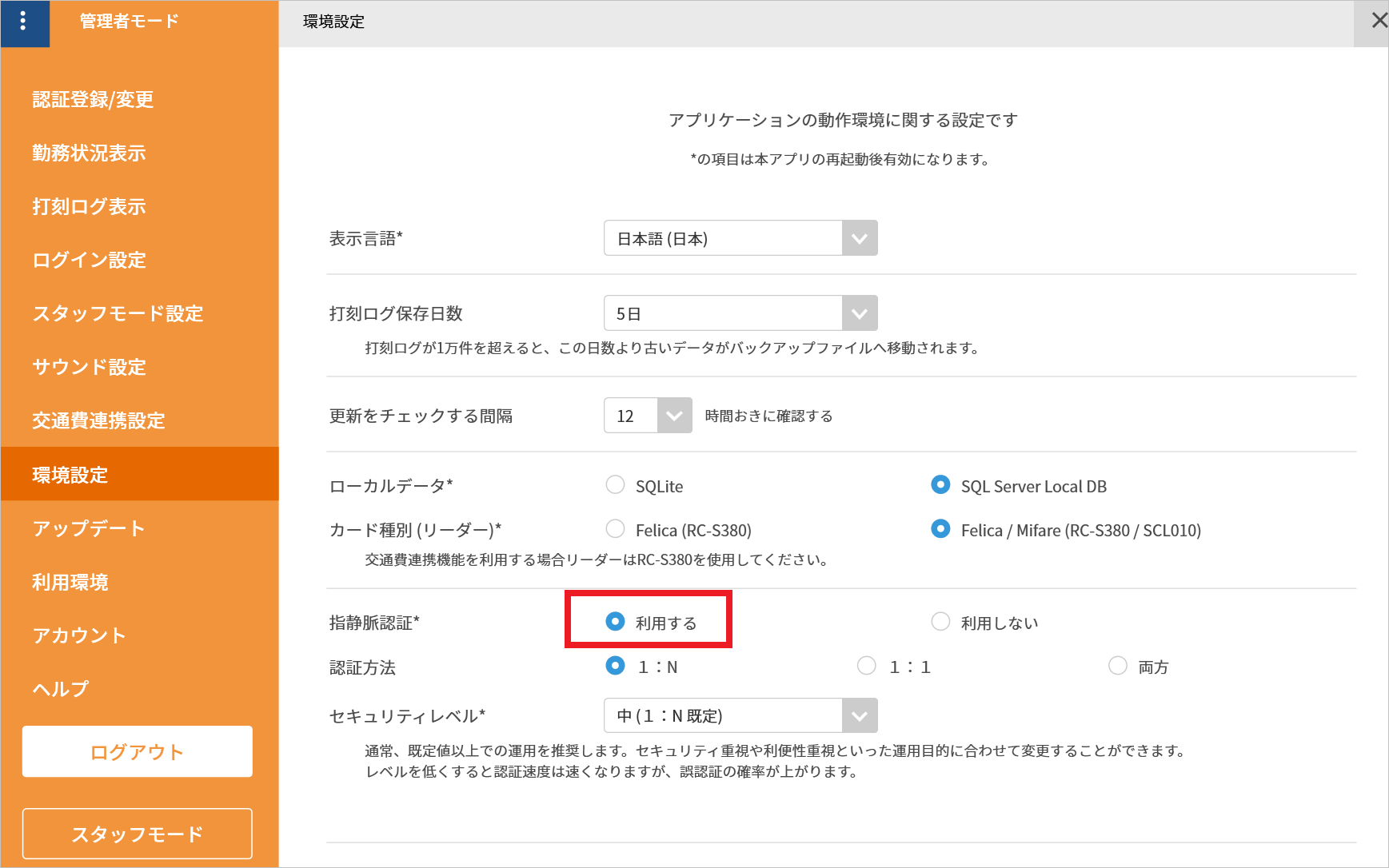Open 打刻ログ表示 page
The width and height of the screenshot is (1389, 868).
(x=89, y=206)
